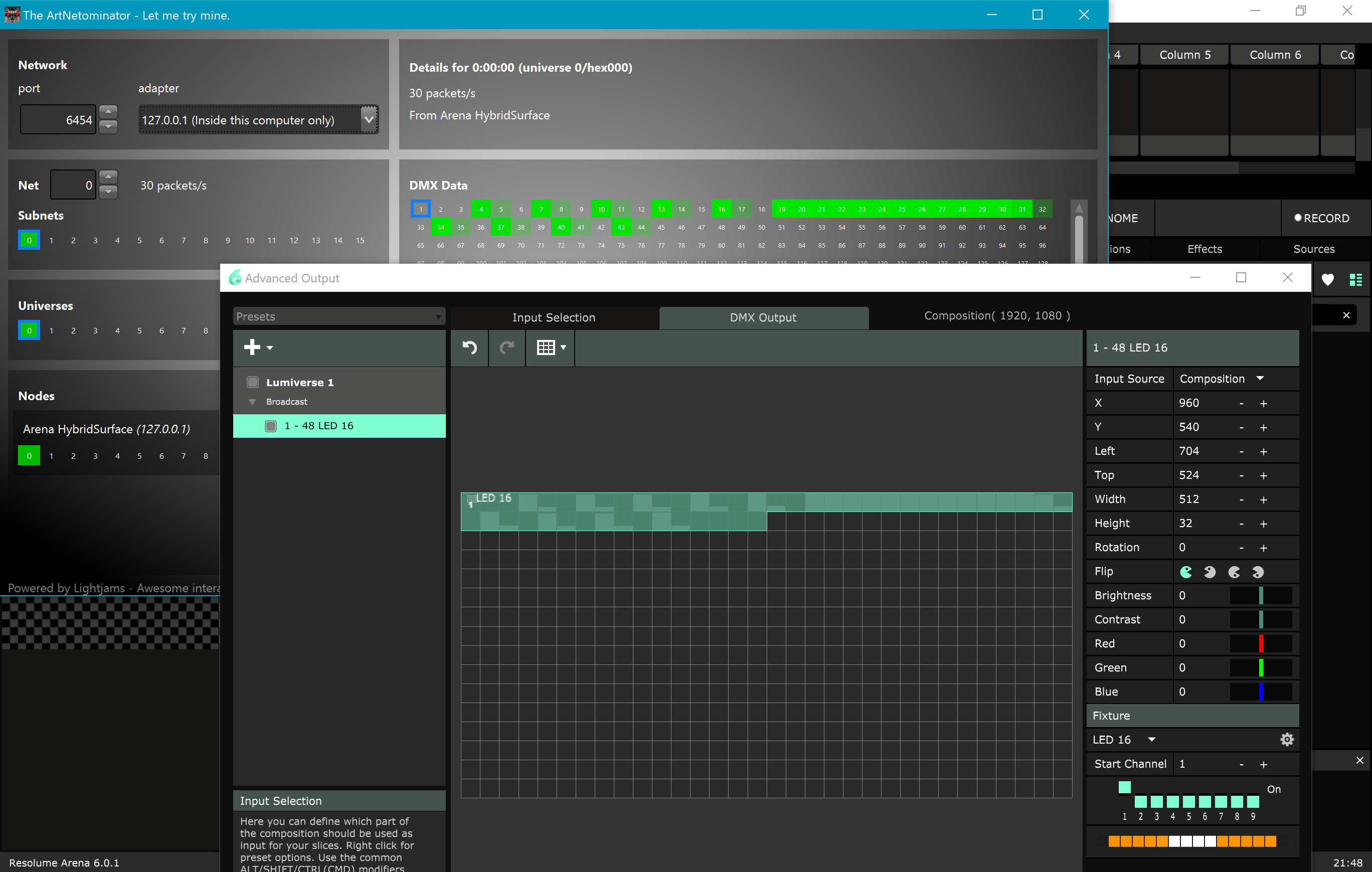Screen dimensions: 1372x872
Task: Open the grid view options button
Action: 551,347
